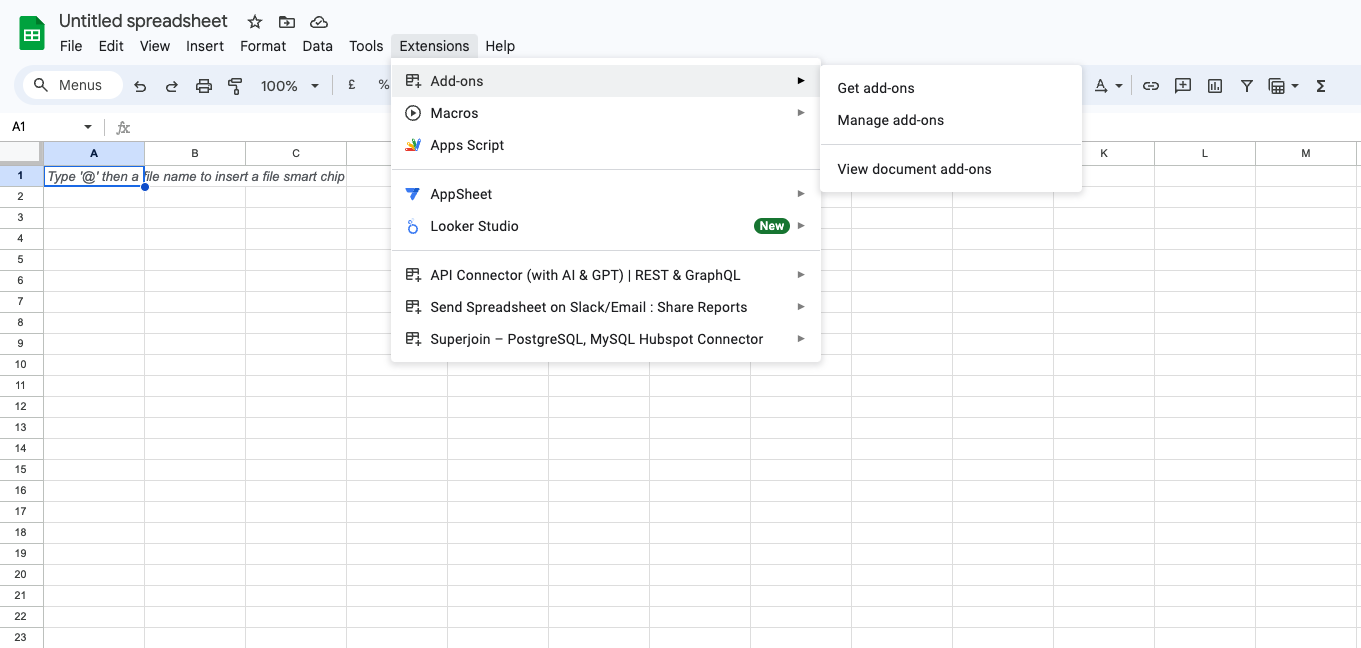Expand the AppSheet submenu arrow
This screenshot has height=648, width=1361.
click(x=801, y=194)
